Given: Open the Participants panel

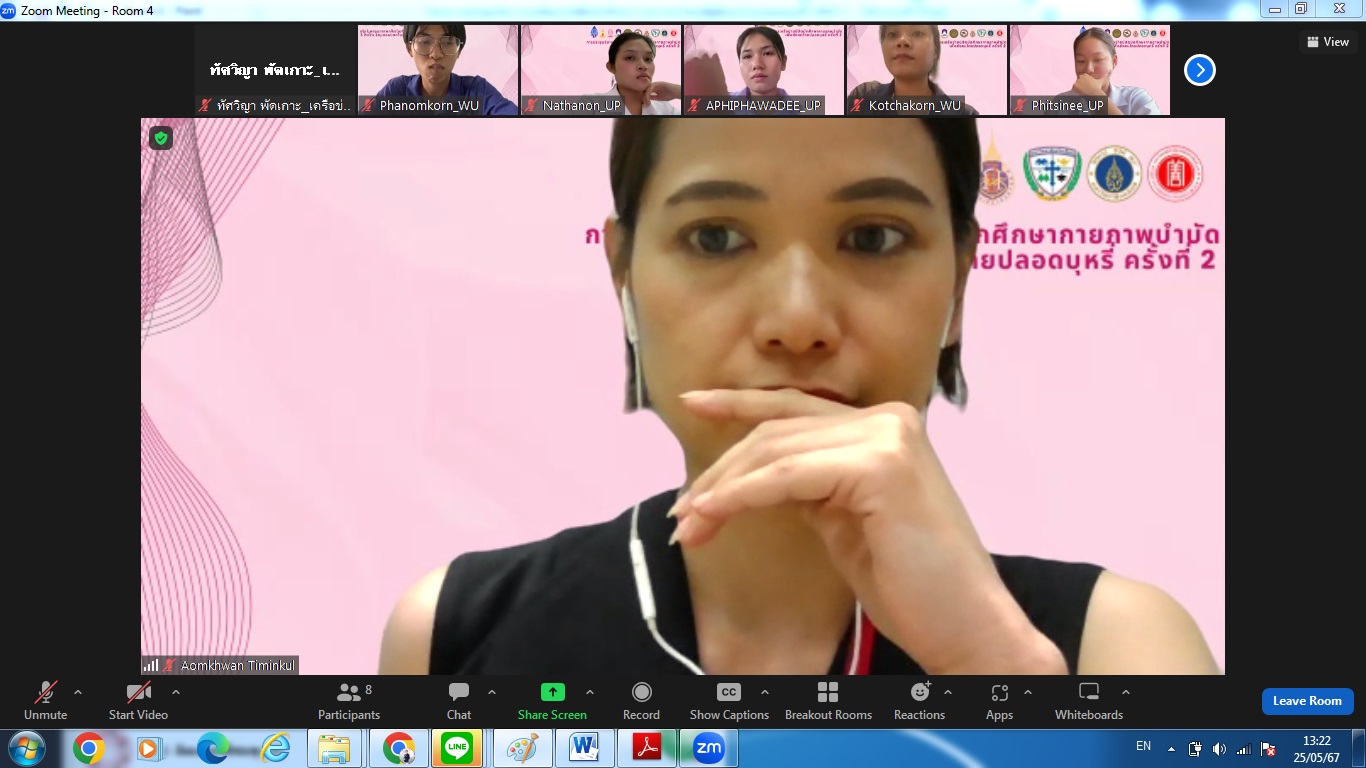Looking at the screenshot, I should pyautogui.click(x=348, y=700).
